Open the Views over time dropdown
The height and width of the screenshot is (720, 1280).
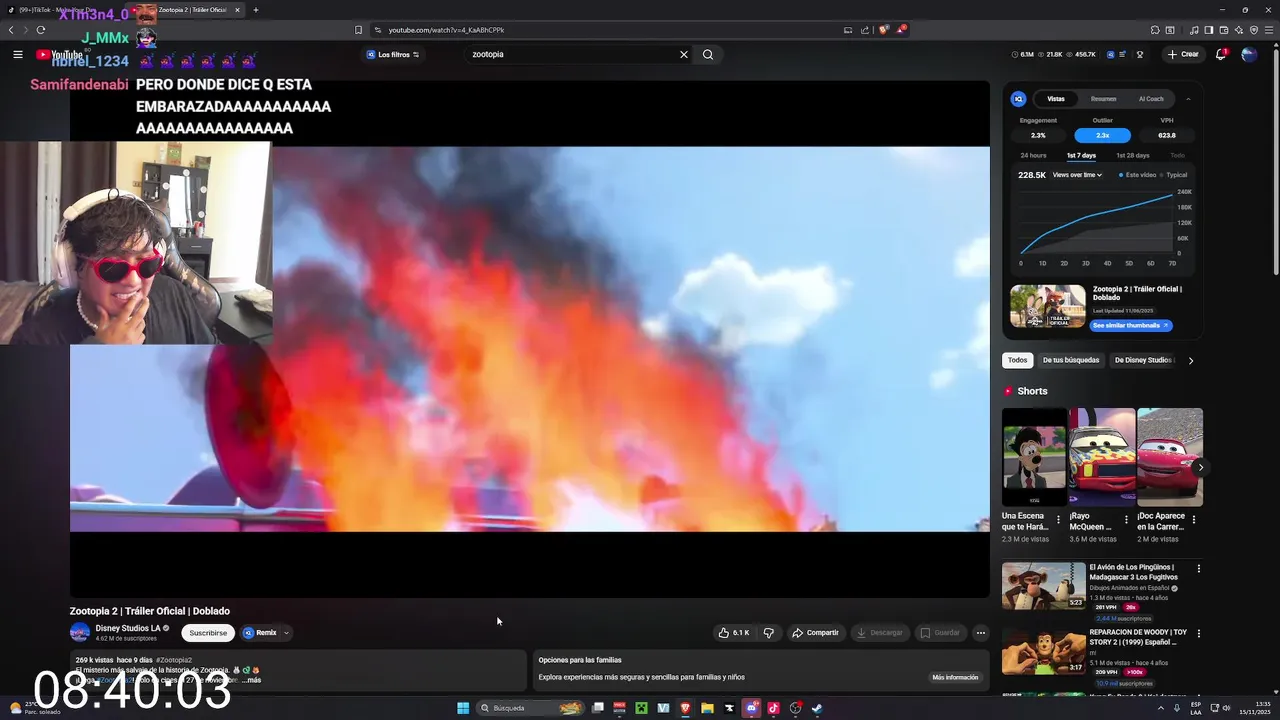pos(1077,175)
